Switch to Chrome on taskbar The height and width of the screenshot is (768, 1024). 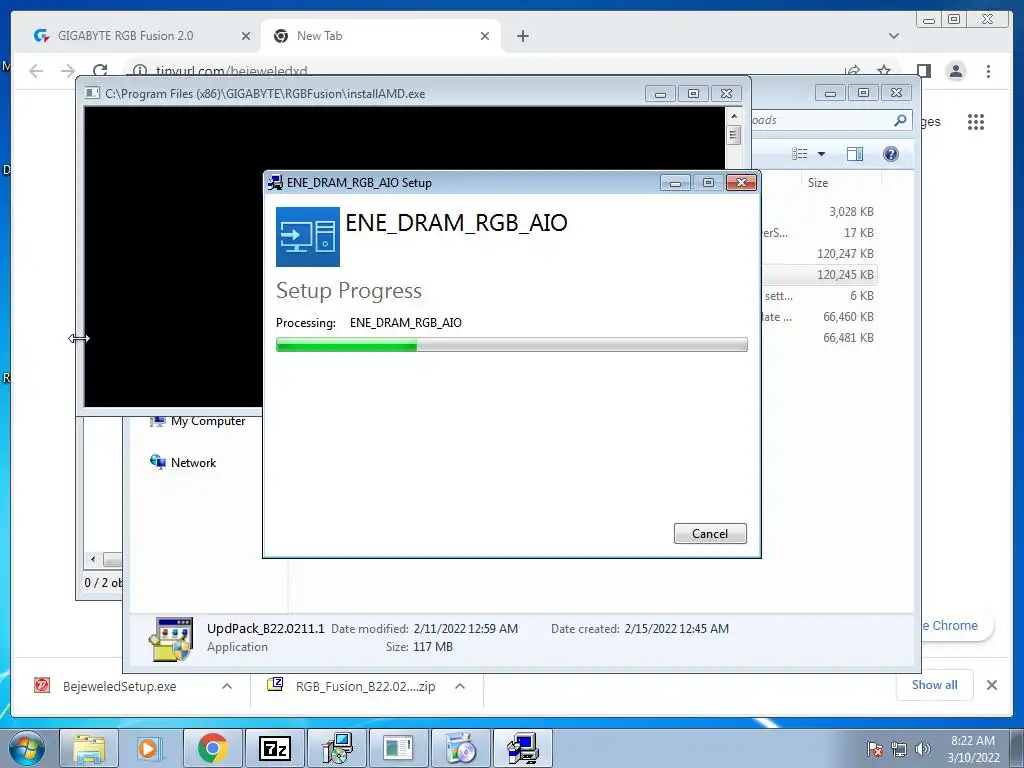(x=213, y=748)
